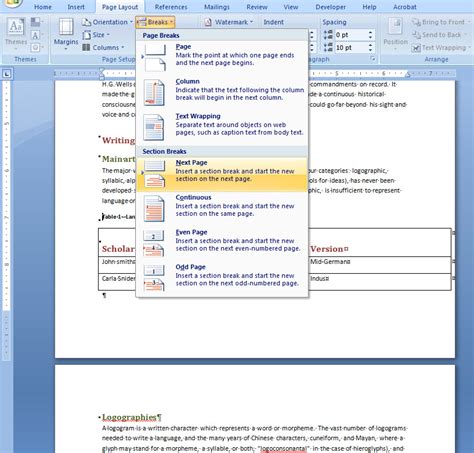Click the Text Wrapping break icon

pyautogui.click(x=154, y=127)
